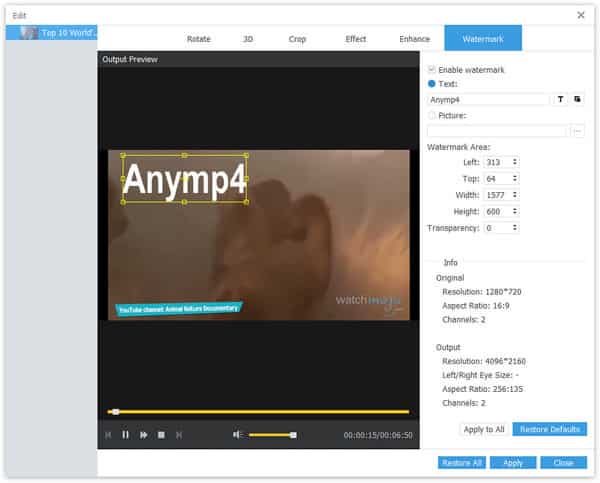Click the Close button
This screenshot has height=483, width=600.
pyautogui.click(x=564, y=463)
